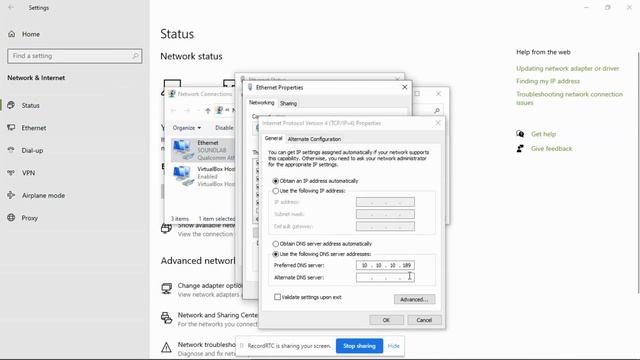Select Ethernet adapter icon in Network Connections
The height and width of the screenshot is (360, 640).
pyautogui.click(x=182, y=150)
